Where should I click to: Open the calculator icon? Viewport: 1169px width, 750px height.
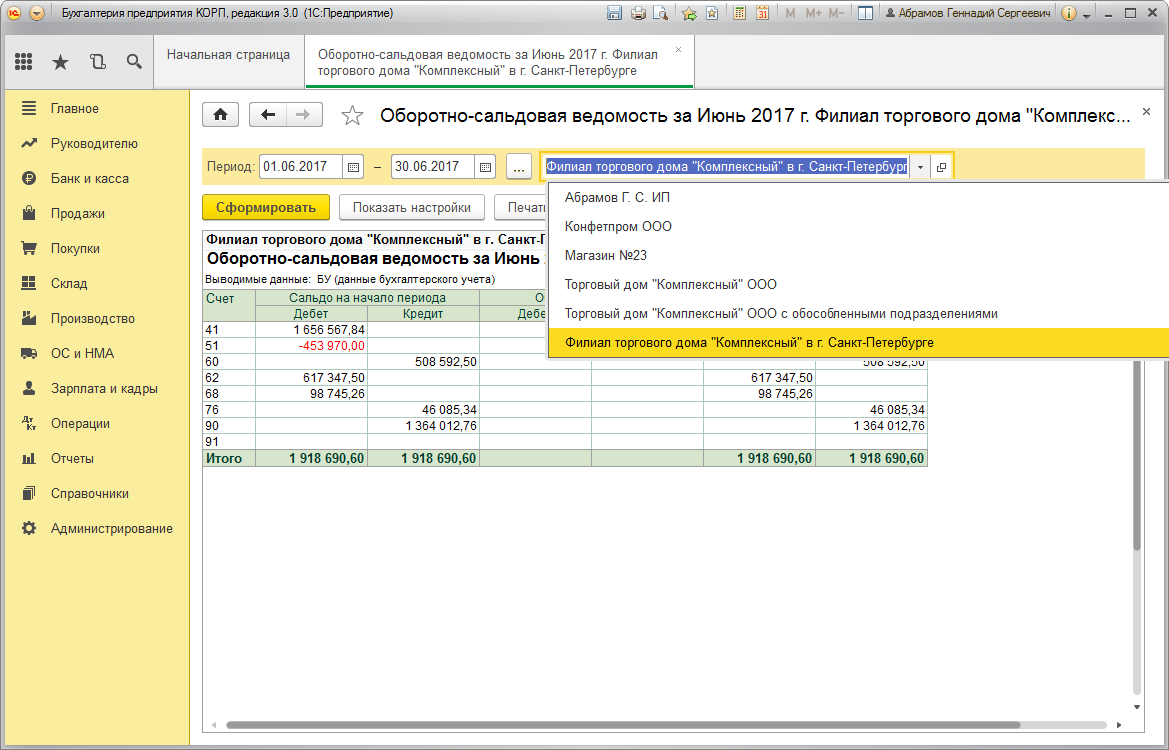[x=740, y=13]
